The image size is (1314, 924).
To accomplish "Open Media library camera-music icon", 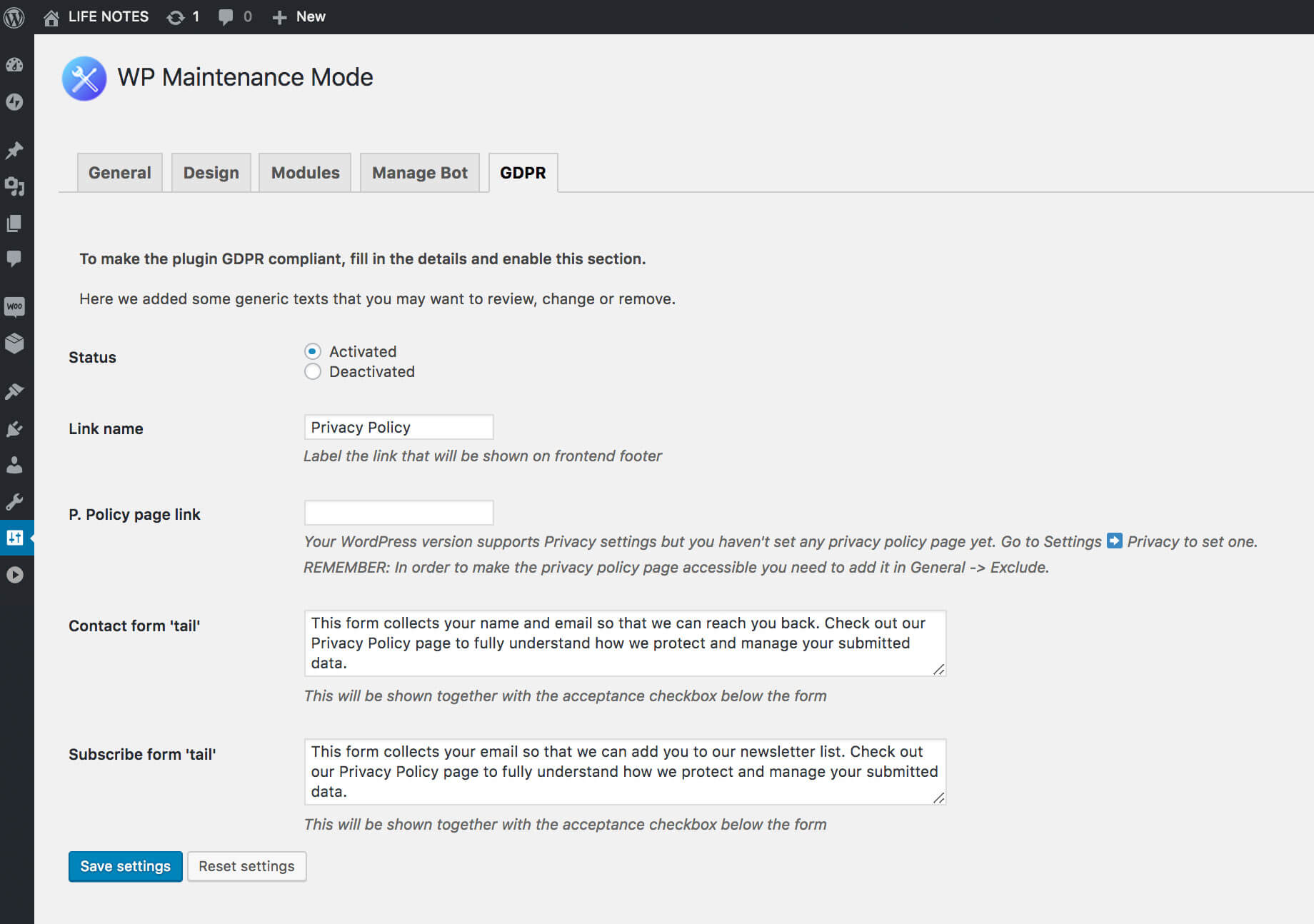I will coord(14,187).
